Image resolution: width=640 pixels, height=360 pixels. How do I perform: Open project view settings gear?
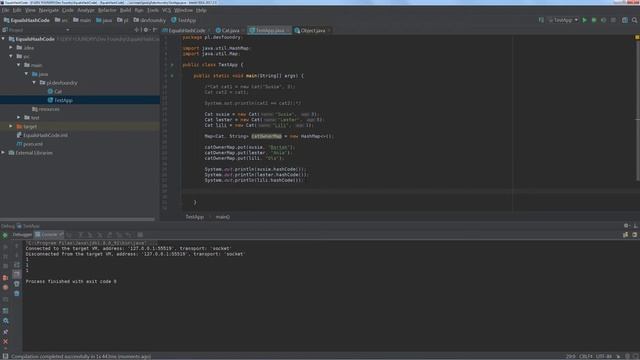[146, 30]
